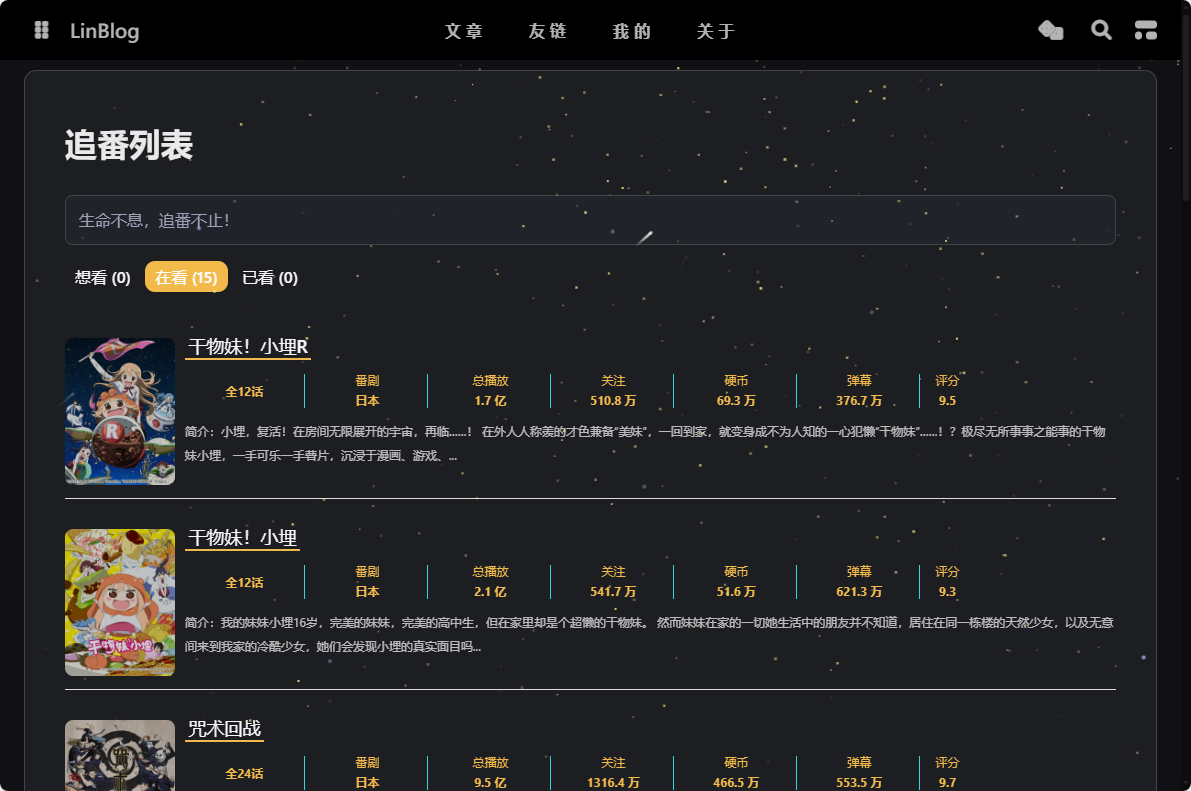This screenshot has height=791, width=1191.
Task: Click the dice random-article icon
Action: click(x=1050, y=30)
